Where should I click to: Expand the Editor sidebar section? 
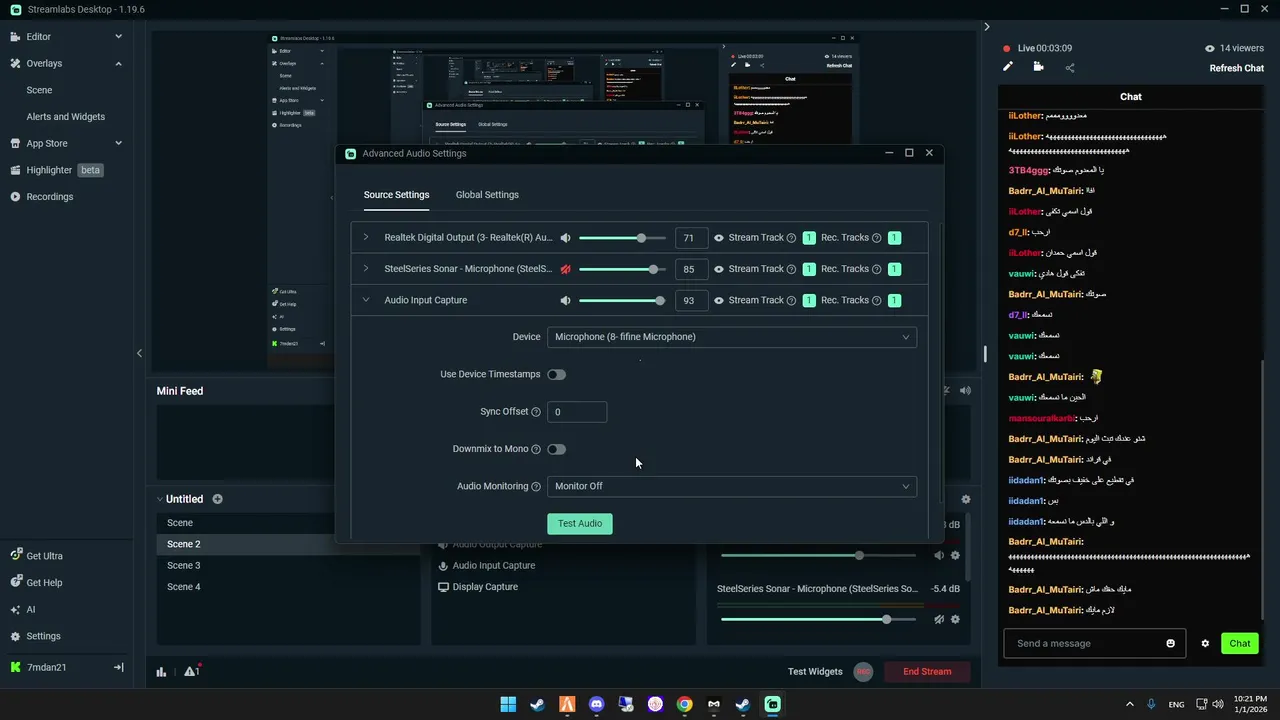click(x=118, y=37)
